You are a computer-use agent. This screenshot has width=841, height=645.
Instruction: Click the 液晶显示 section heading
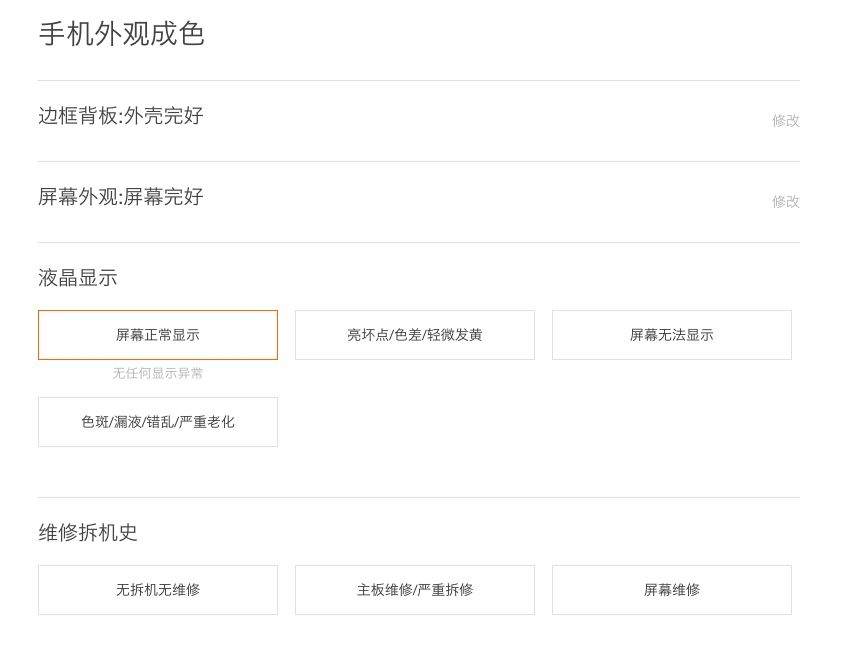(x=78, y=278)
